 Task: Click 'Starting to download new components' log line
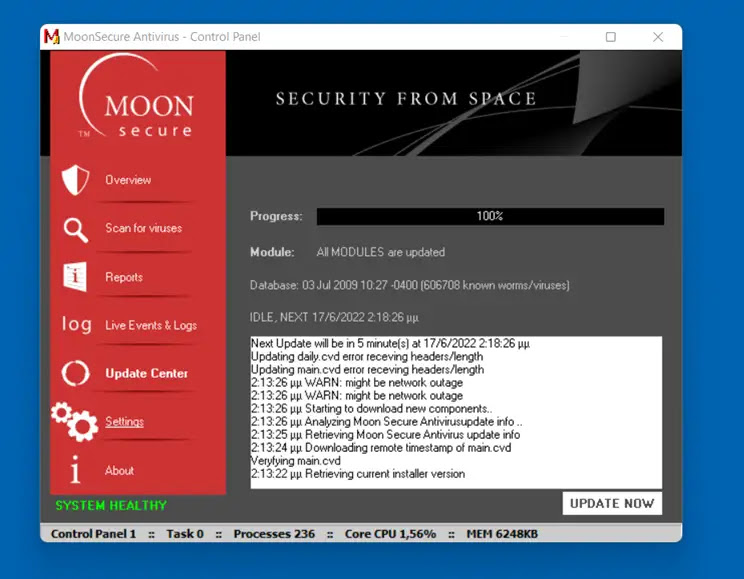point(372,409)
